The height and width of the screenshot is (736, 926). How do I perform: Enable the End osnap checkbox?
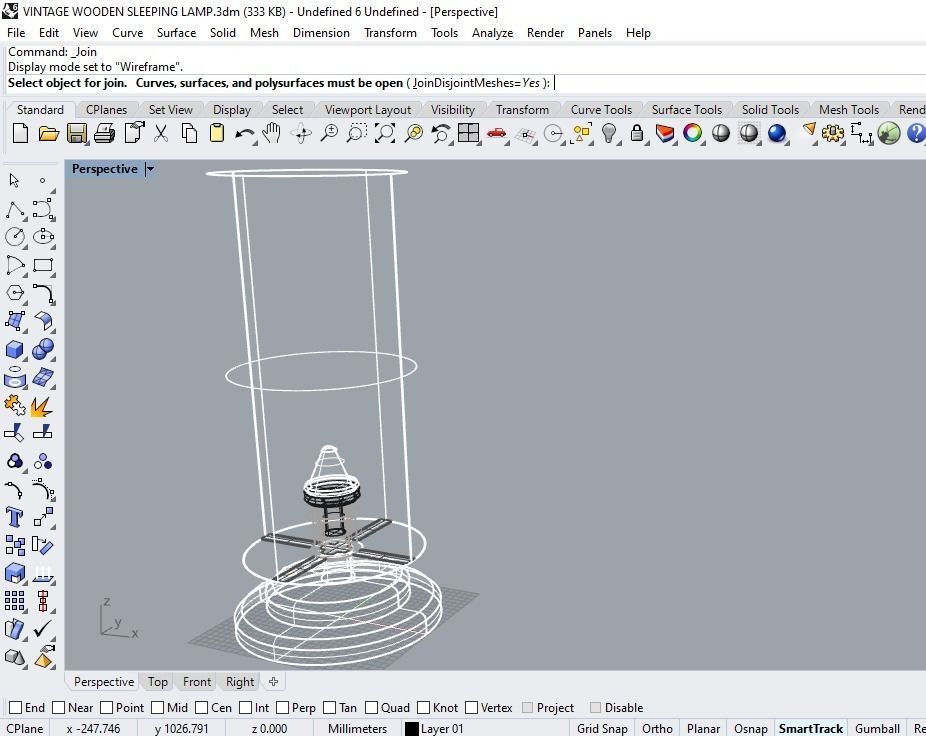point(16,708)
